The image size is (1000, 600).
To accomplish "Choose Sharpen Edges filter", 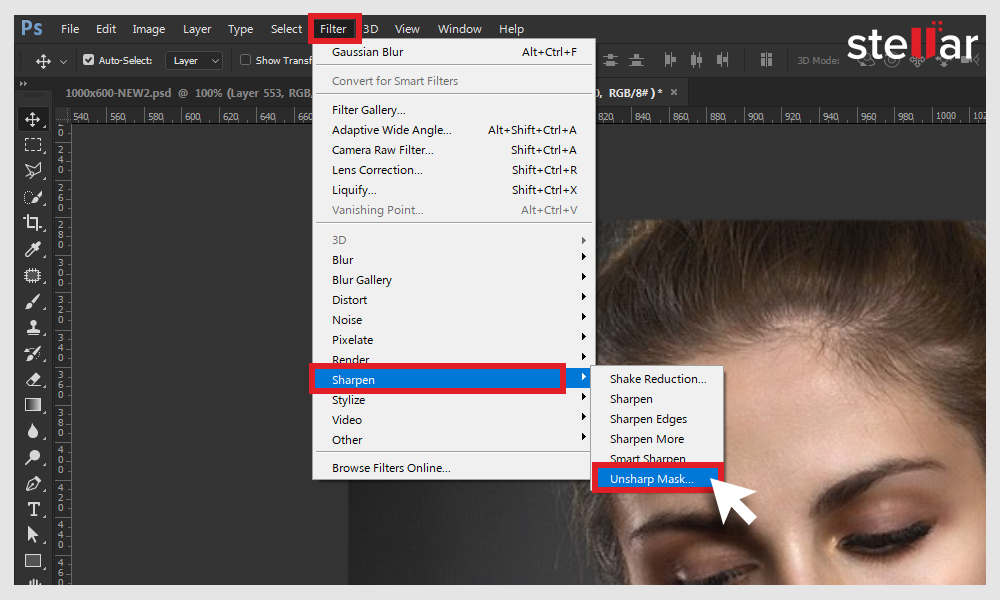I will pos(658,419).
